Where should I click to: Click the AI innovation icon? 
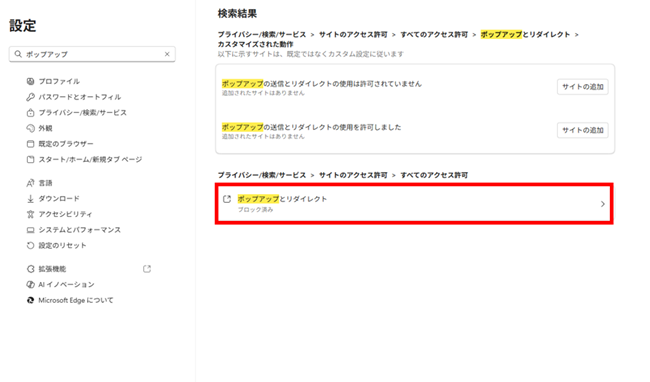click(x=30, y=285)
